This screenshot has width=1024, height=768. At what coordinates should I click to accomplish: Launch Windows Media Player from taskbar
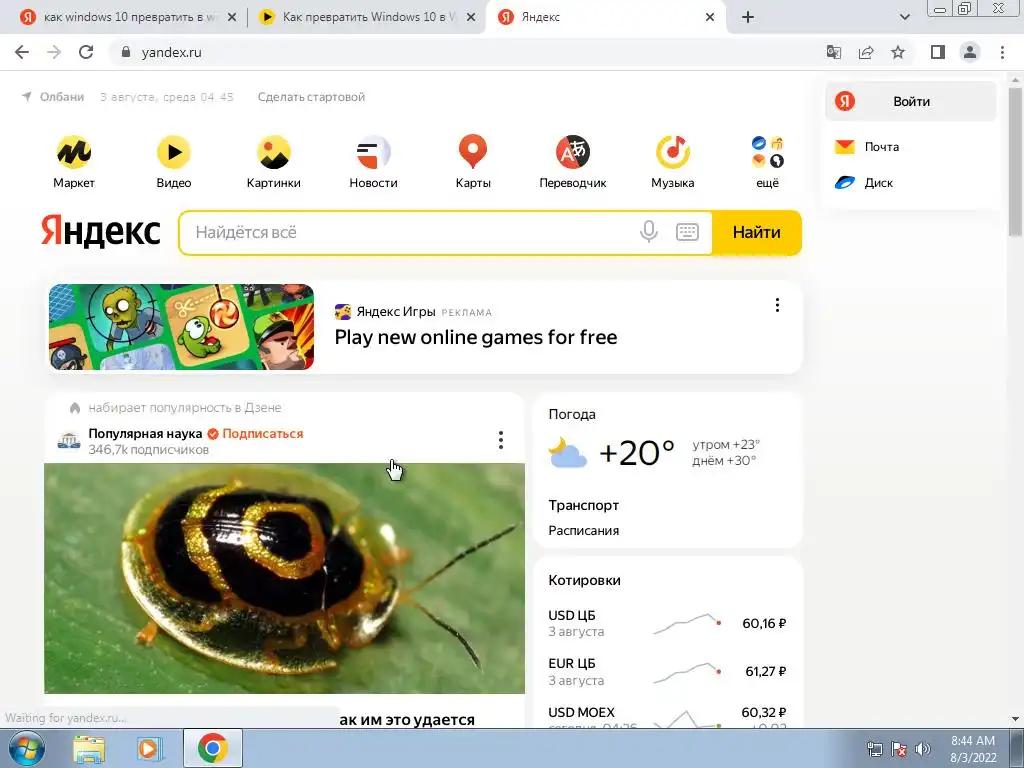click(150, 748)
